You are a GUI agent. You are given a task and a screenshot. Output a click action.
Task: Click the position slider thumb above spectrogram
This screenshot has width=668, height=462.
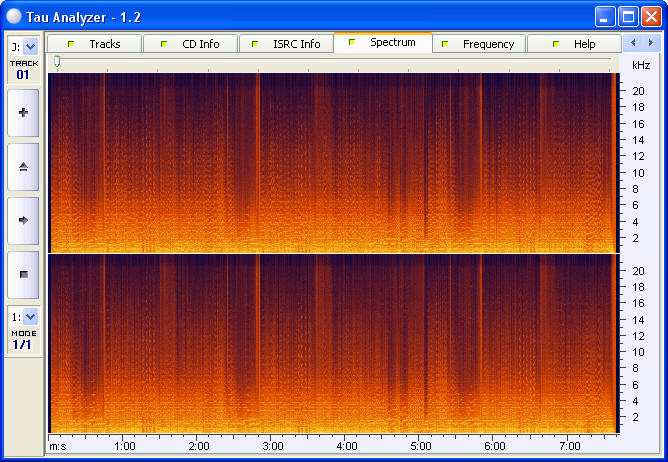[57, 62]
